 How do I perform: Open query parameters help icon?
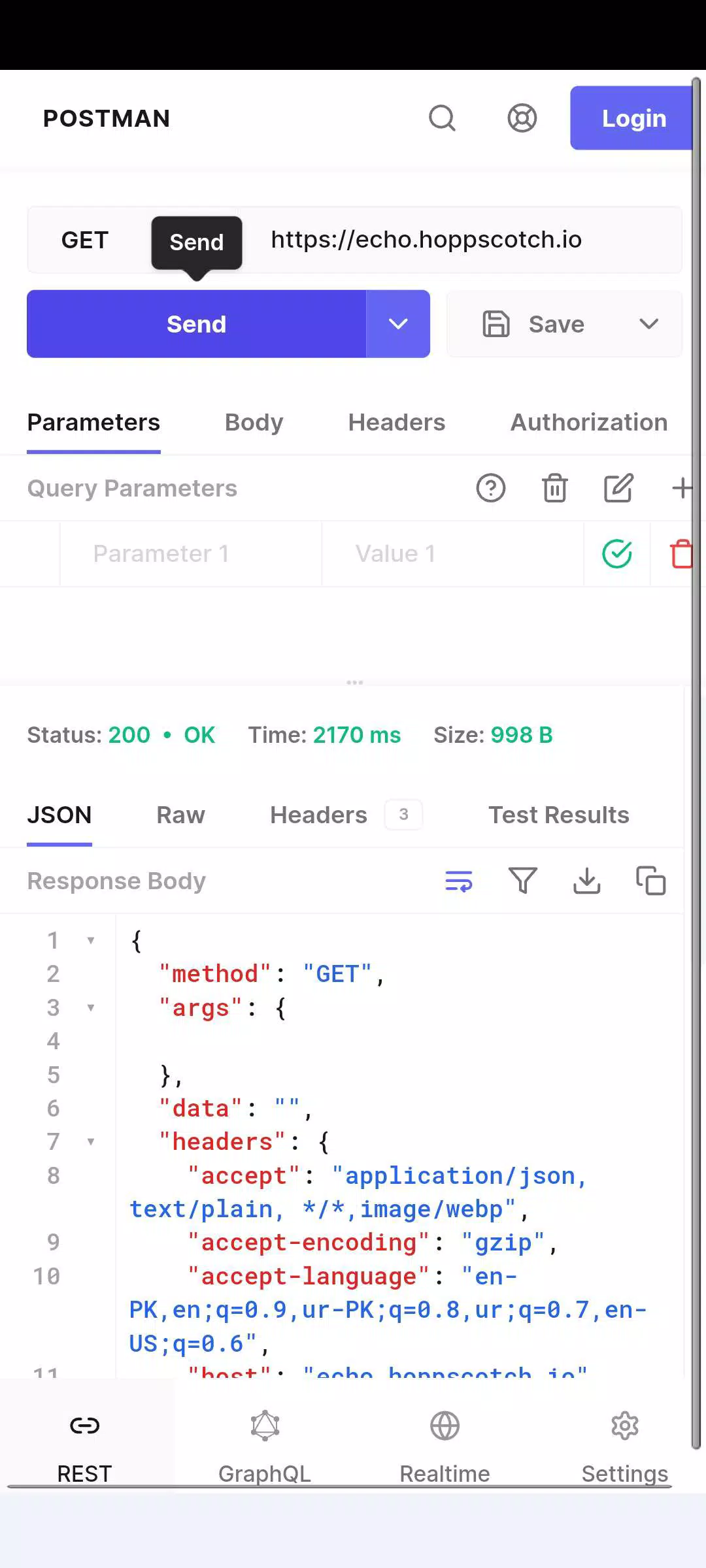pyautogui.click(x=491, y=488)
